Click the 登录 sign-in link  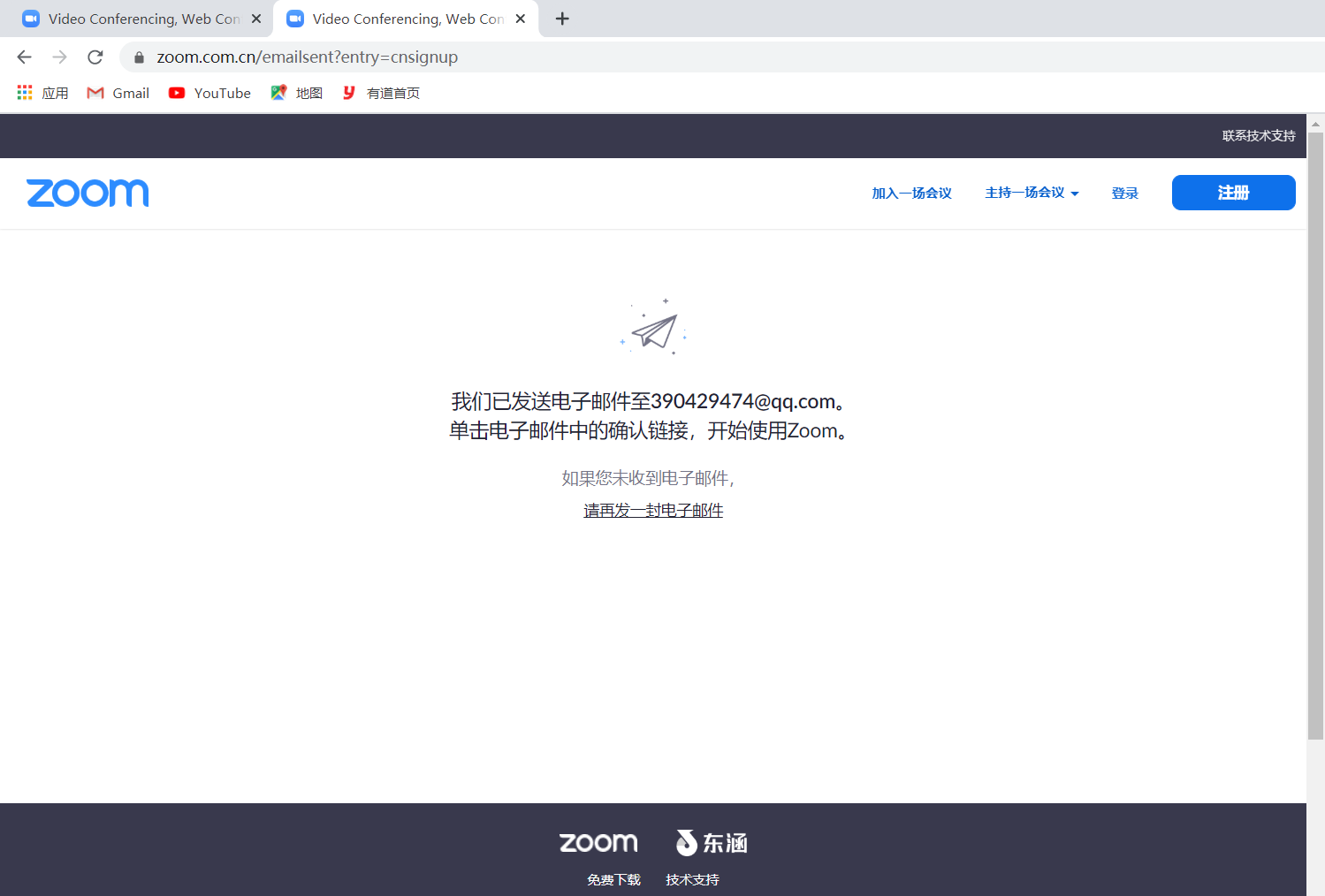[1124, 194]
